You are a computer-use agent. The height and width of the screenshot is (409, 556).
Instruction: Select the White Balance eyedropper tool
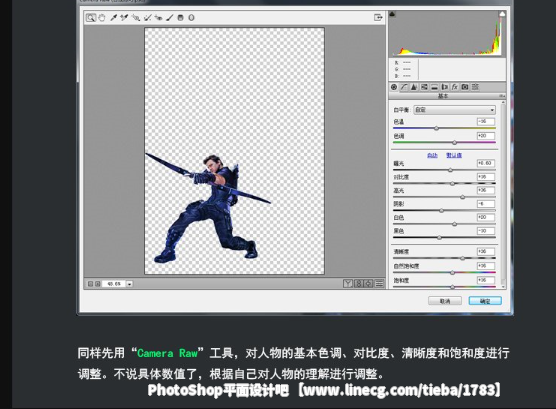tap(113, 17)
